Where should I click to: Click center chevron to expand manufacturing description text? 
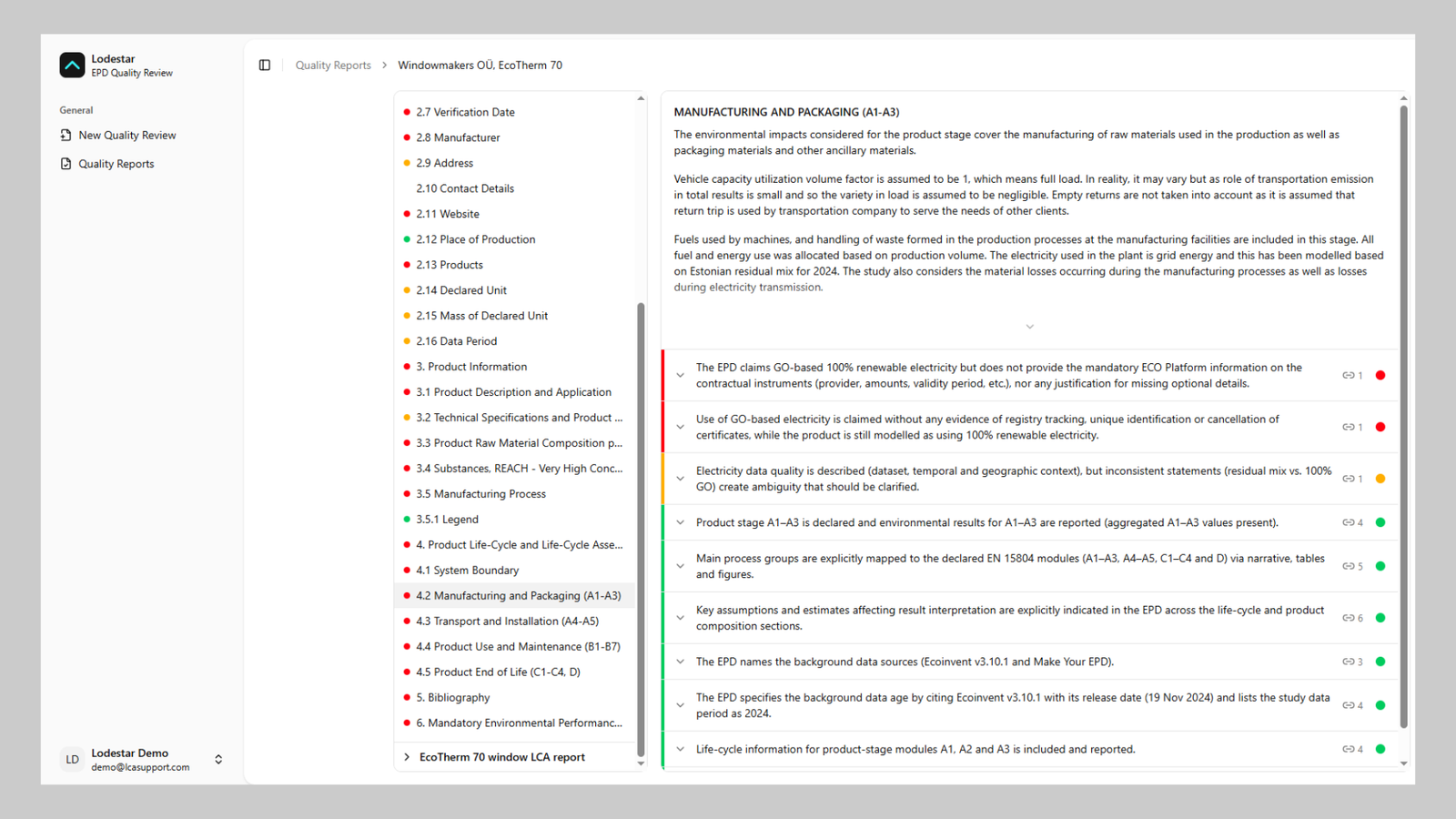[1029, 326]
